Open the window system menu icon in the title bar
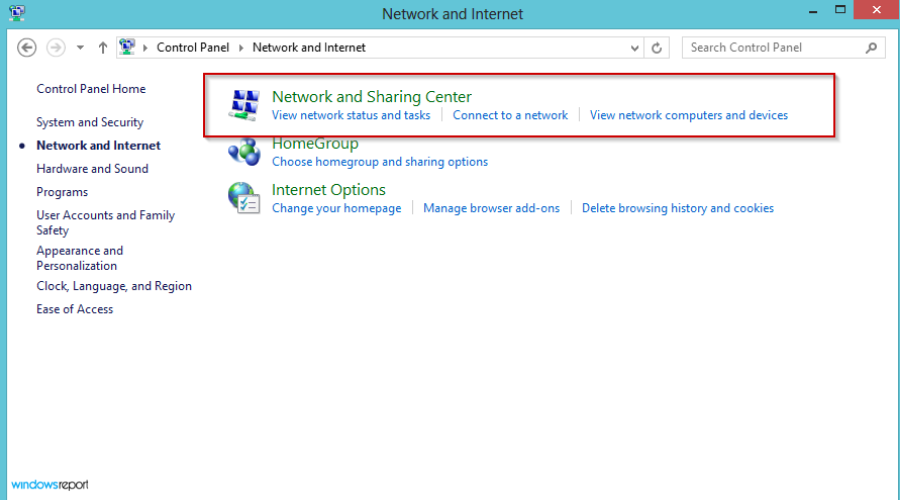This screenshot has width=900, height=500. (17, 13)
